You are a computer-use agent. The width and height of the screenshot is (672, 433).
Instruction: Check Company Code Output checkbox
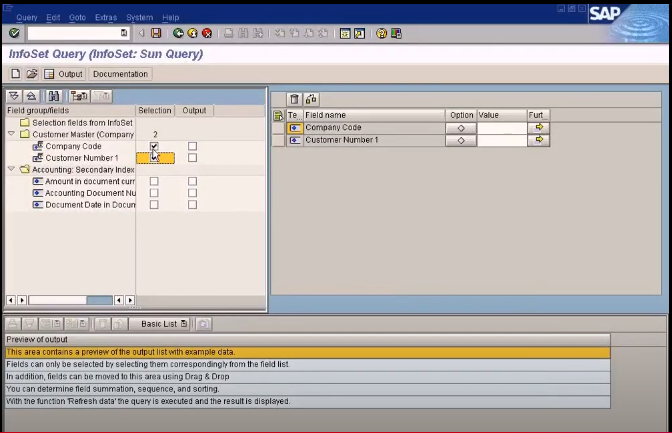[x=192, y=146]
